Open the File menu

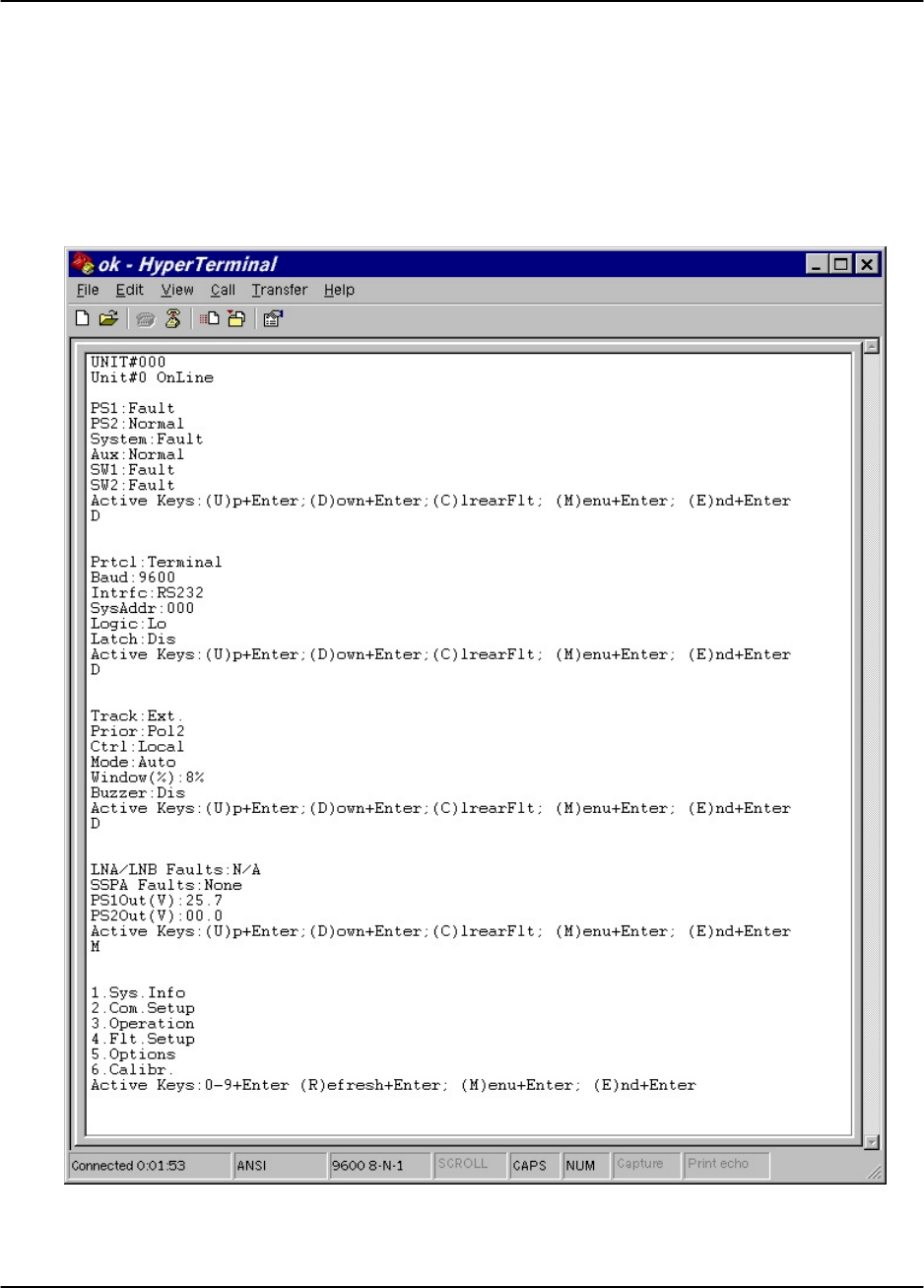click(x=88, y=290)
